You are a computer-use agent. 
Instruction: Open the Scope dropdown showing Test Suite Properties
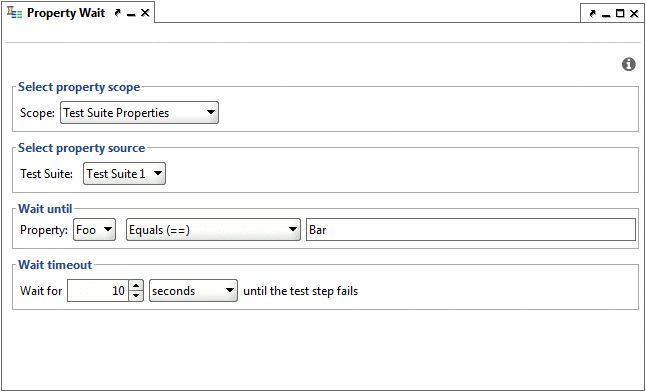(x=139, y=113)
